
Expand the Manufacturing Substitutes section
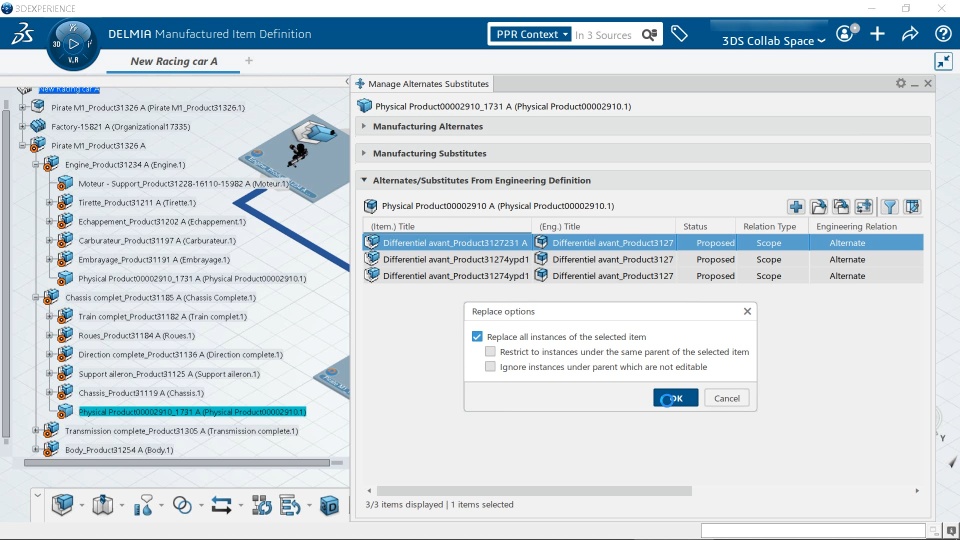point(364,153)
